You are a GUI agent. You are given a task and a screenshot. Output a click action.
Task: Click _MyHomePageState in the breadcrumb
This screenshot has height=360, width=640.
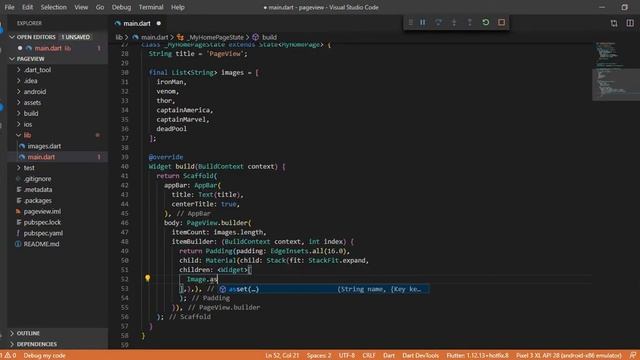point(211,37)
